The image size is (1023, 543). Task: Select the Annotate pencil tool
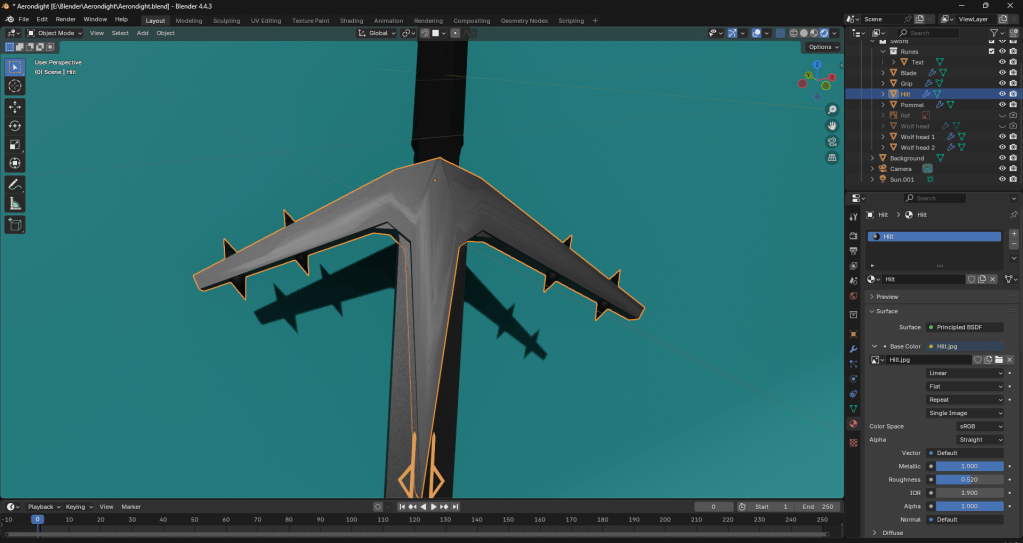click(15, 185)
